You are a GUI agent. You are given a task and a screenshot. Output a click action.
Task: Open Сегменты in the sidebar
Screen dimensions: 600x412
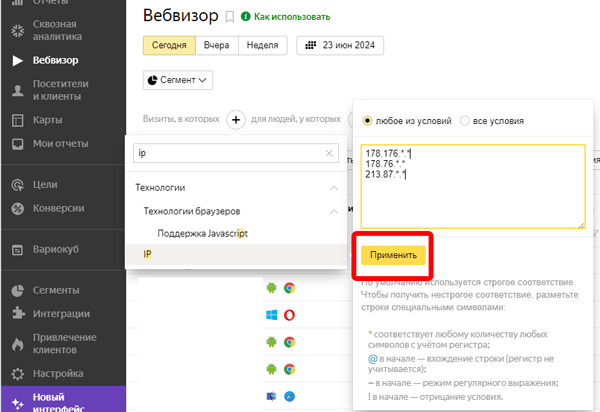[x=56, y=290]
